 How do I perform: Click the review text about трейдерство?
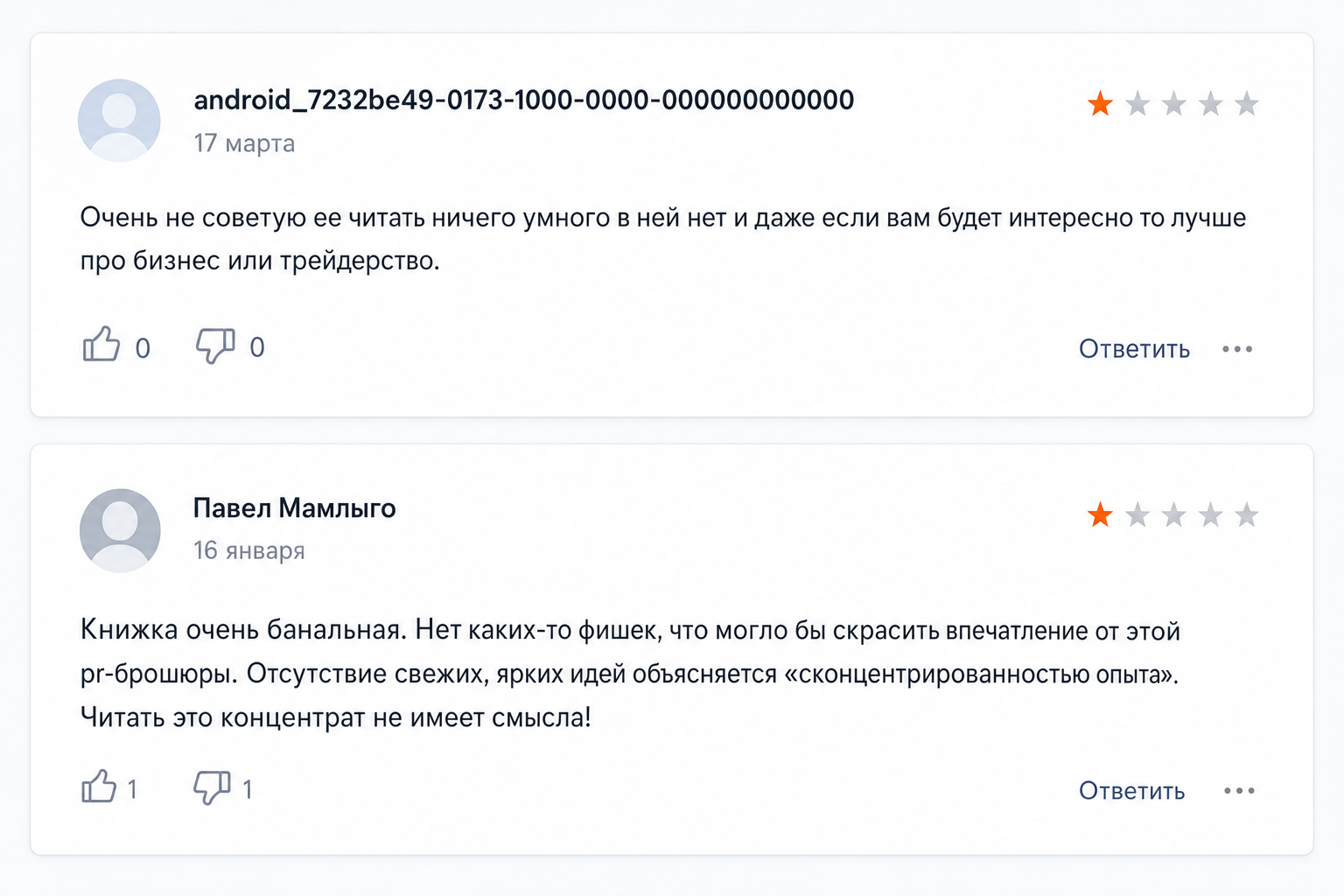[x=662, y=239]
